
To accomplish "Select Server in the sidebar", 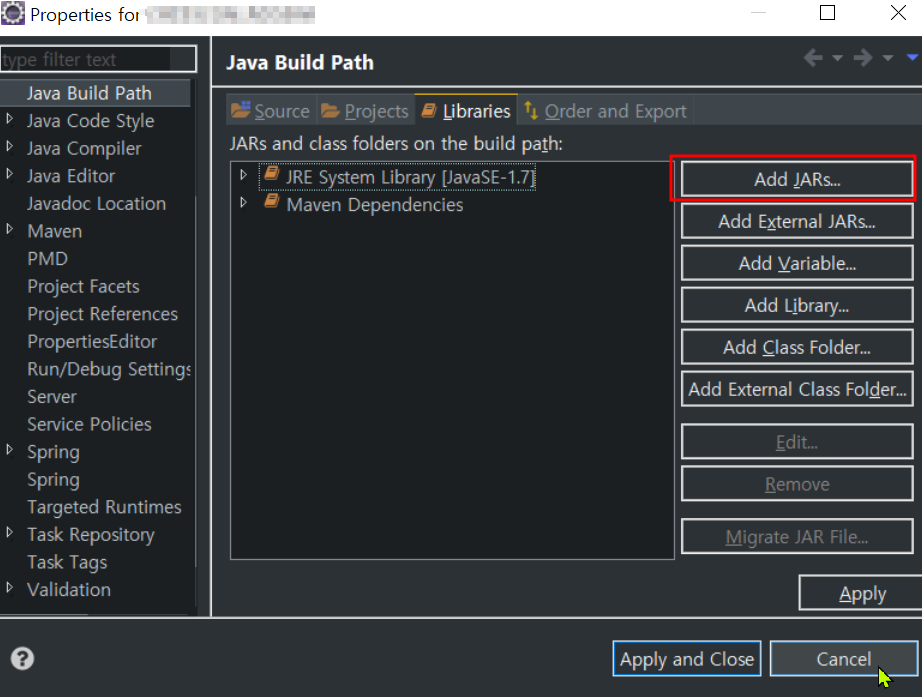I will point(52,397).
